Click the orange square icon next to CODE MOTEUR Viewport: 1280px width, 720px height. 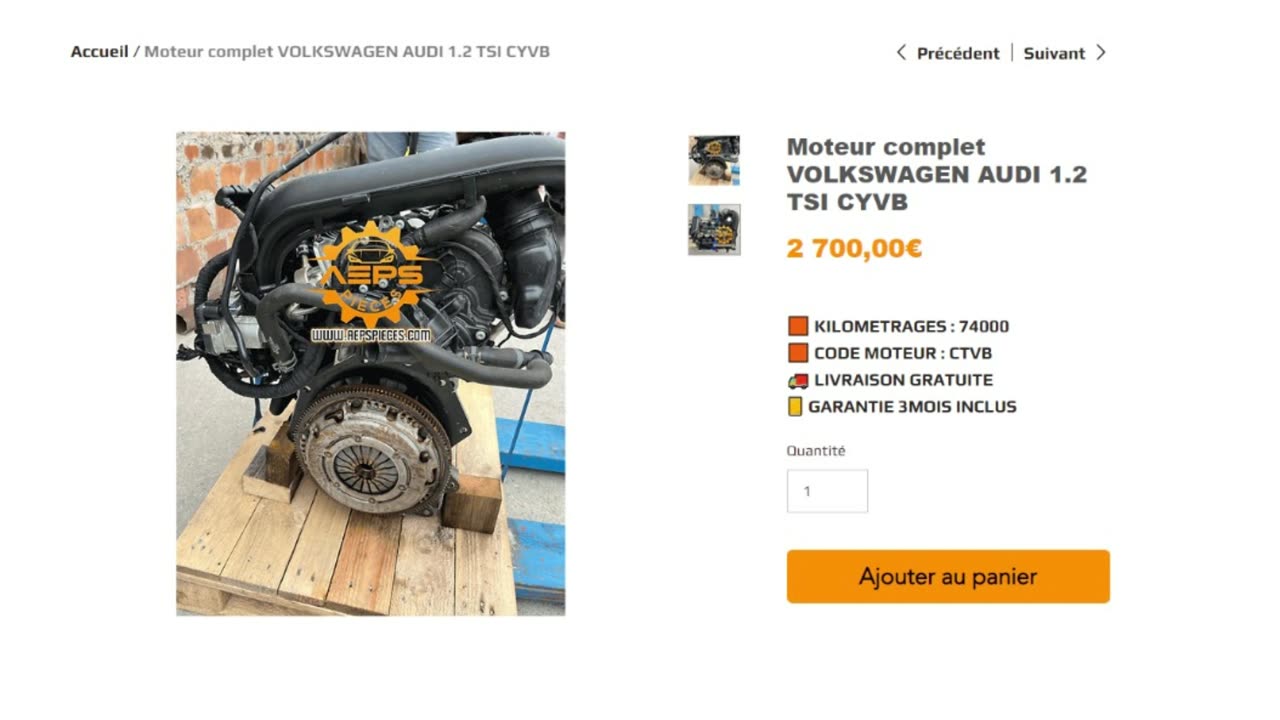tap(798, 353)
